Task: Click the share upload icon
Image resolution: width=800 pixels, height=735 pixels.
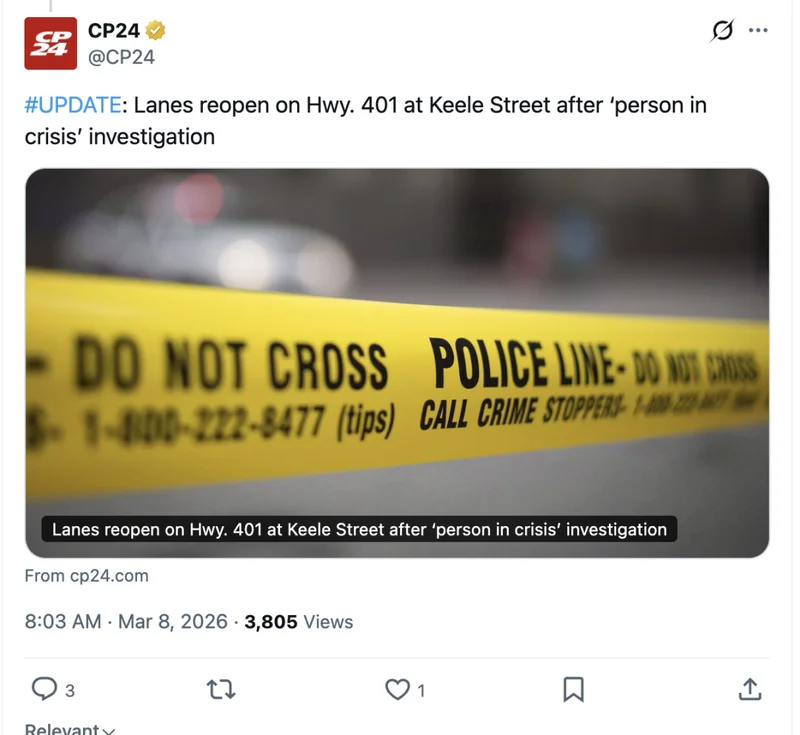Action: coord(750,689)
